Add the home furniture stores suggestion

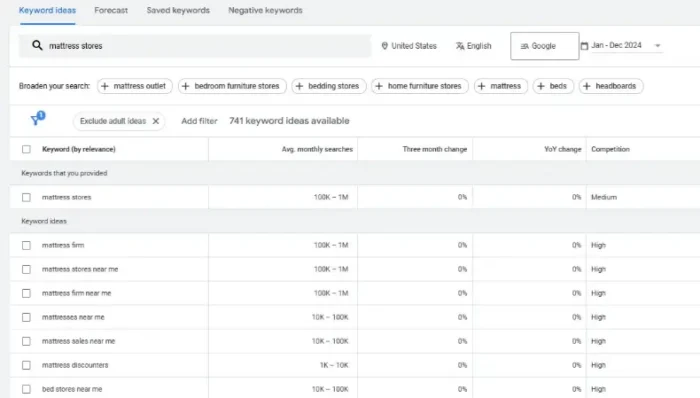420,86
